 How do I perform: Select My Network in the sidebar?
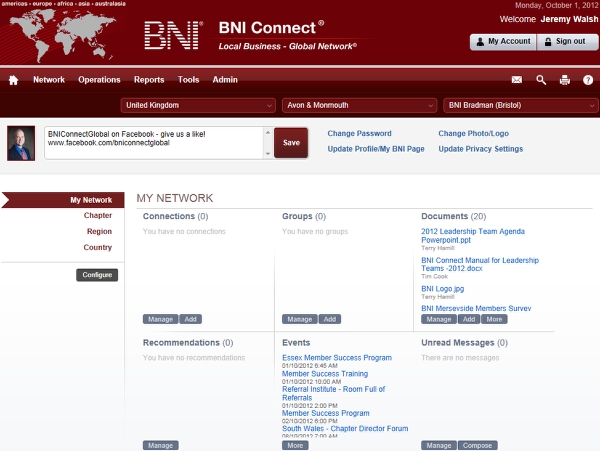(63, 200)
